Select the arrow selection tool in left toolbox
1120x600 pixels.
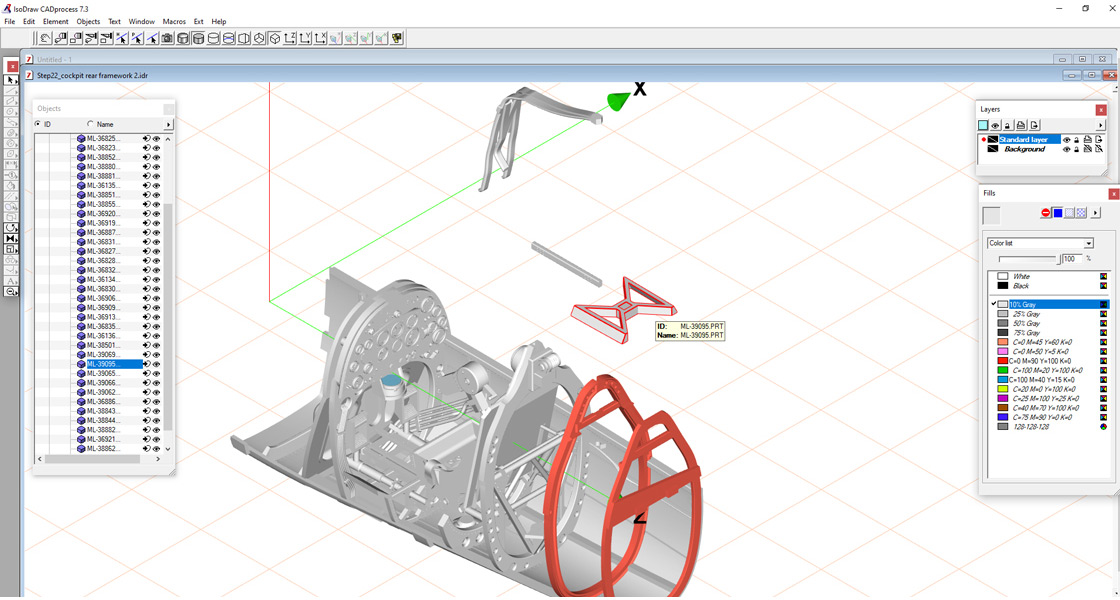pyautogui.click(x=11, y=79)
